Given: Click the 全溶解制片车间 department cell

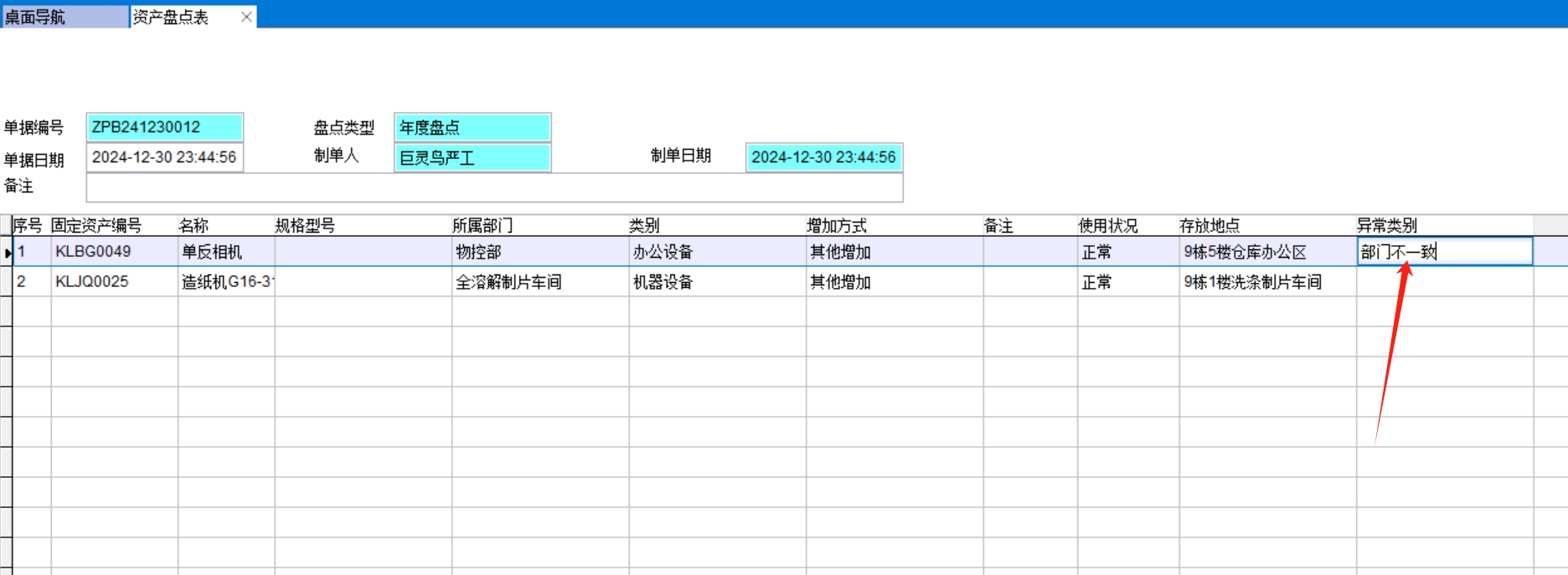Looking at the screenshot, I should tap(539, 282).
